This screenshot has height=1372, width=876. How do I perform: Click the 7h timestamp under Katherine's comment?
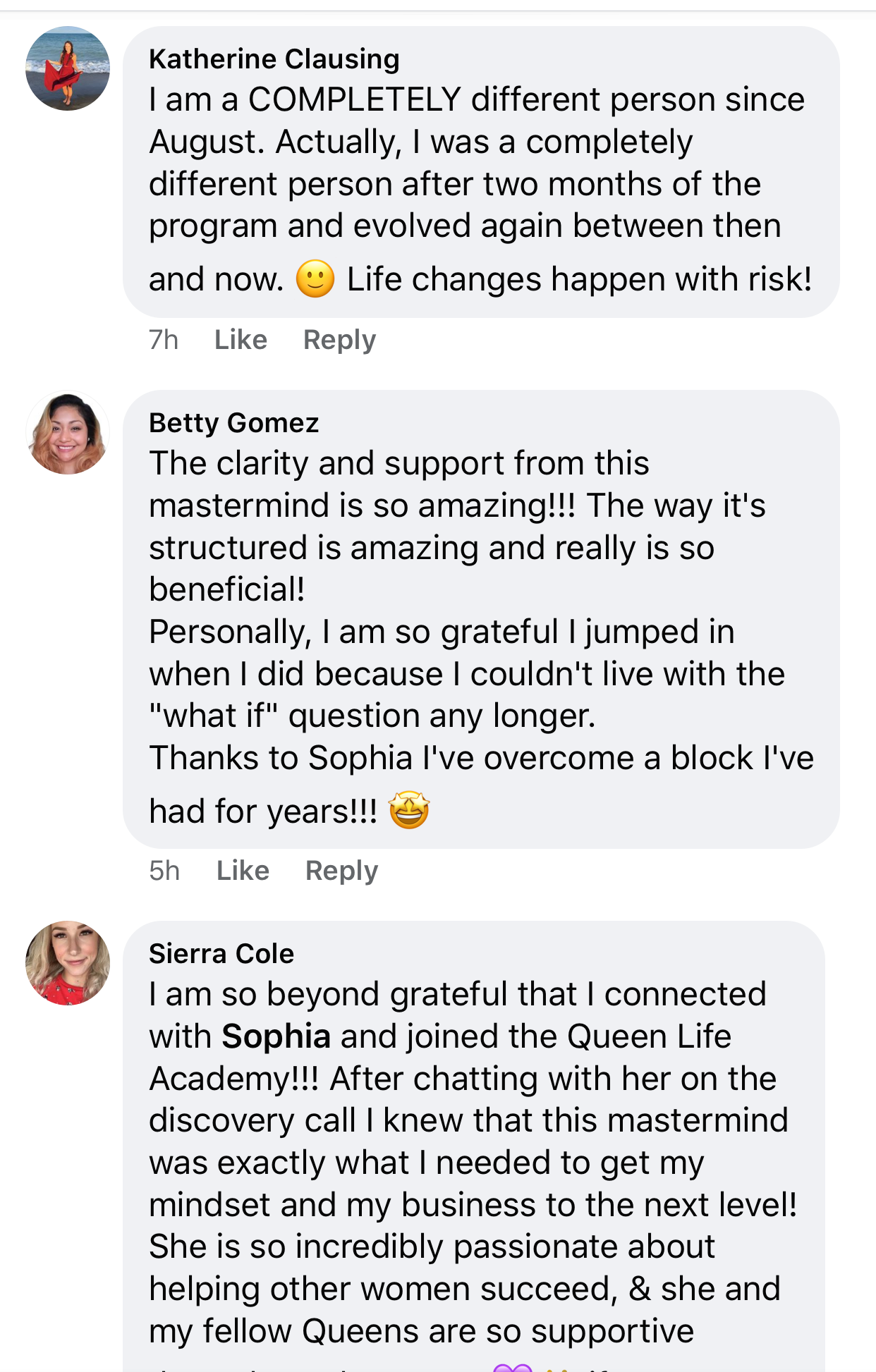164,340
